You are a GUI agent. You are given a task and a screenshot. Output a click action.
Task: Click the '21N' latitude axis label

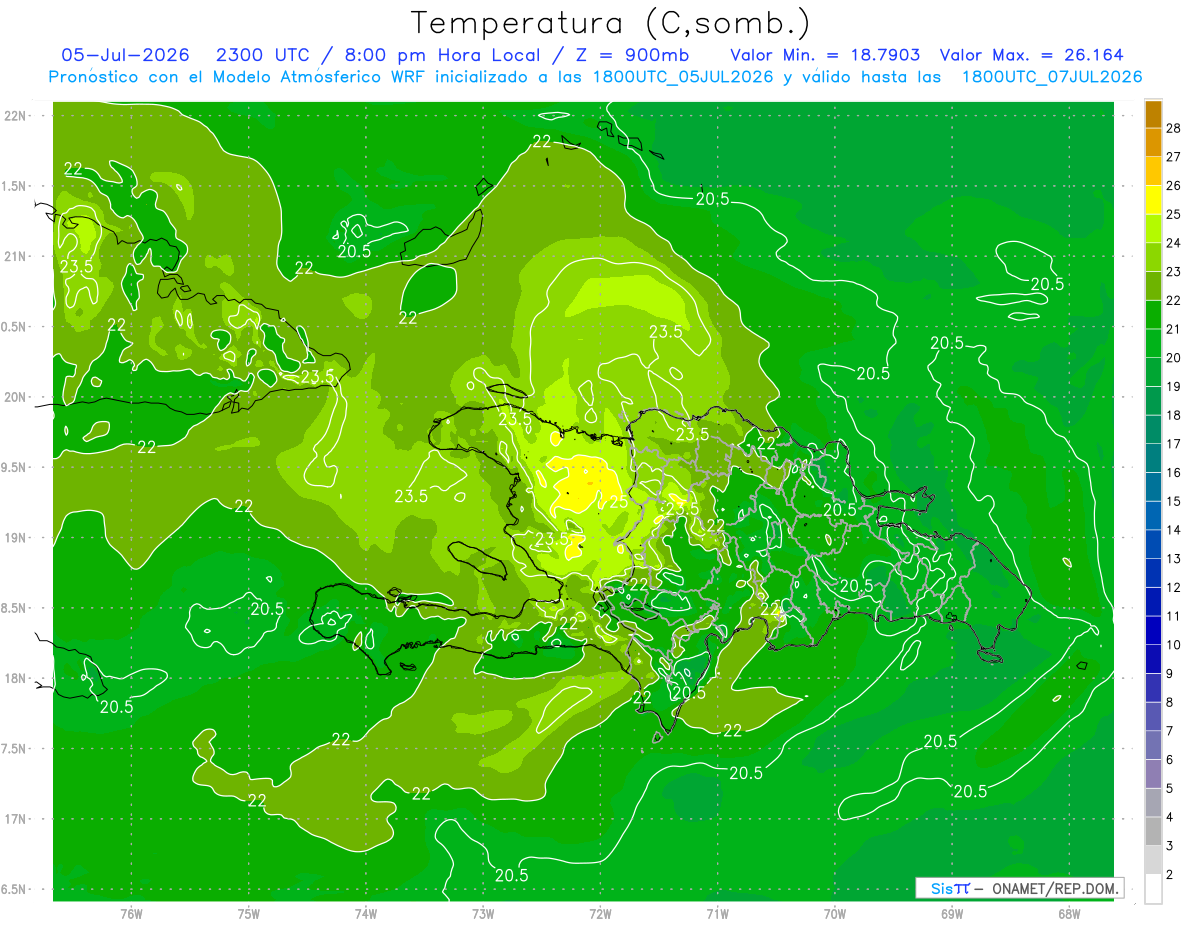[16, 257]
